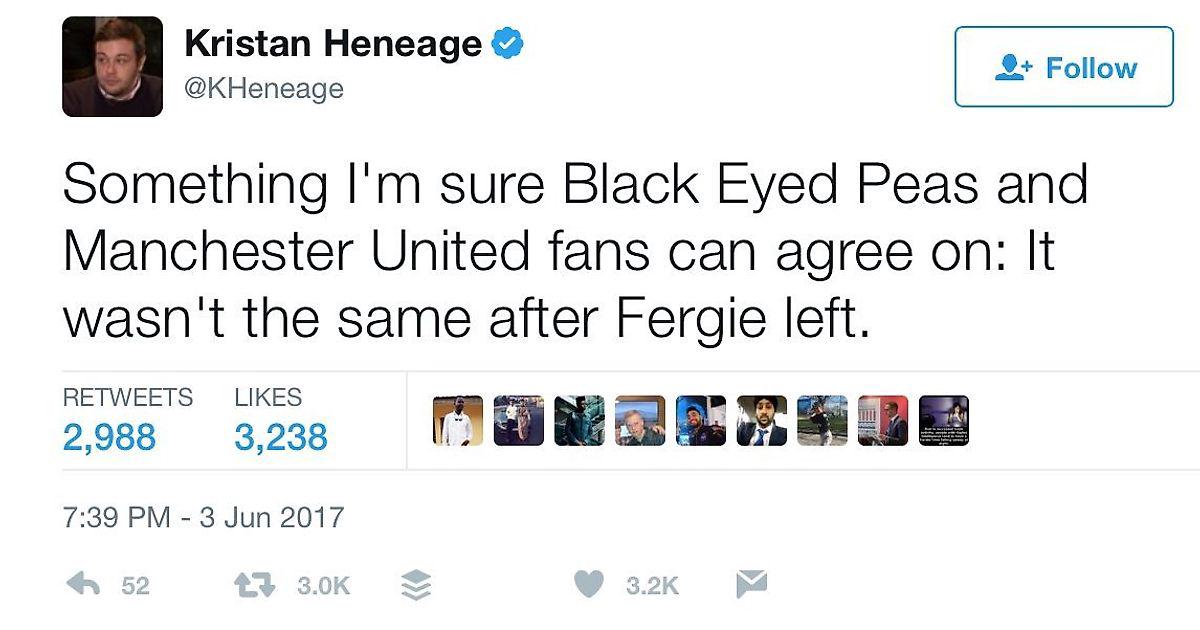This screenshot has height=630, width=1200.
Task: Open liker avatar showing a couple standing
Action: click(x=519, y=420)
